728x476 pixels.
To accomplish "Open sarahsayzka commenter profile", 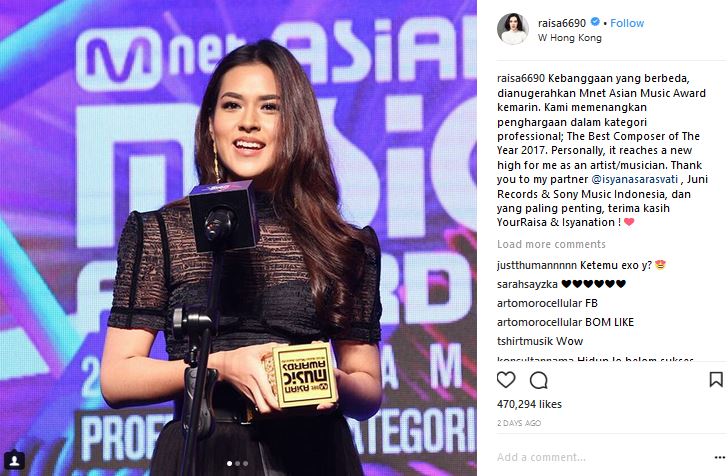I will pos(527,284).
